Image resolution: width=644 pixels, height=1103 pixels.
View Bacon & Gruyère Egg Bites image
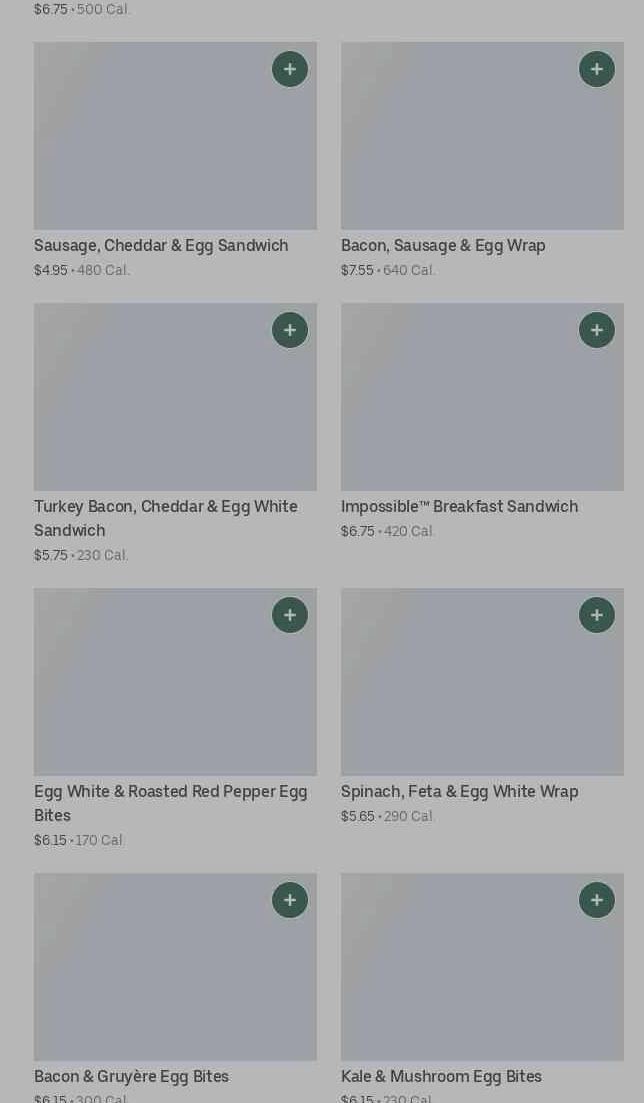coord(175,967)
